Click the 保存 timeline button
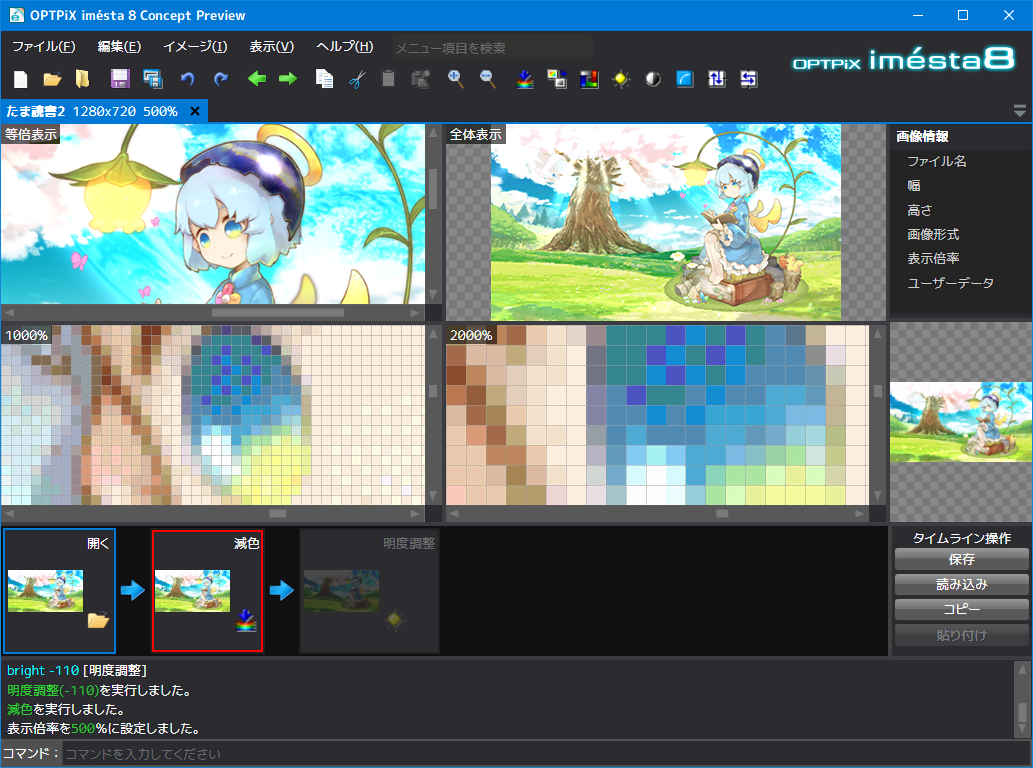The image size is (1033, 768). (961, 560)
